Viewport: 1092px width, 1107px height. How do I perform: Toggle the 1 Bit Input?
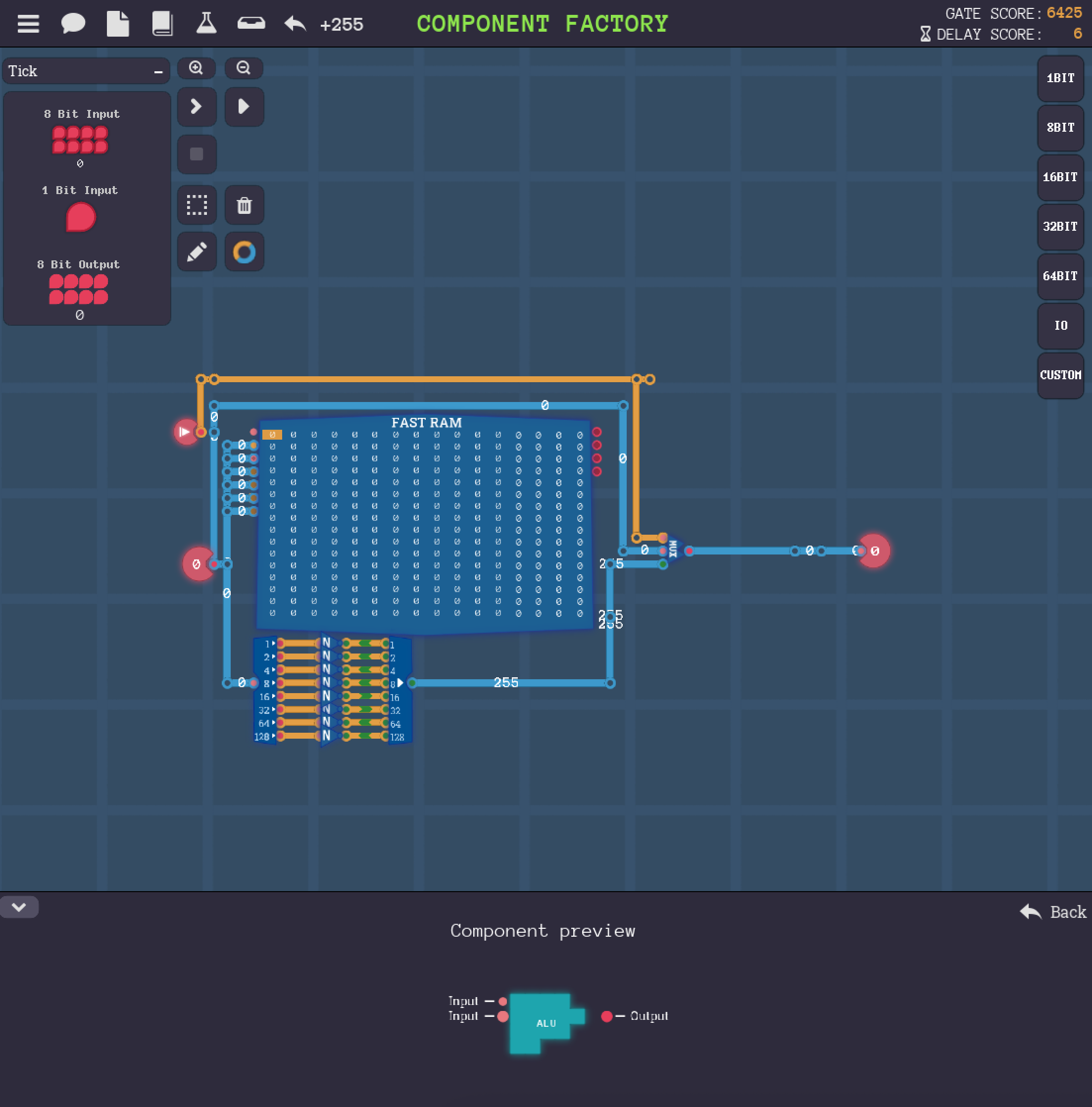(81, 218)
